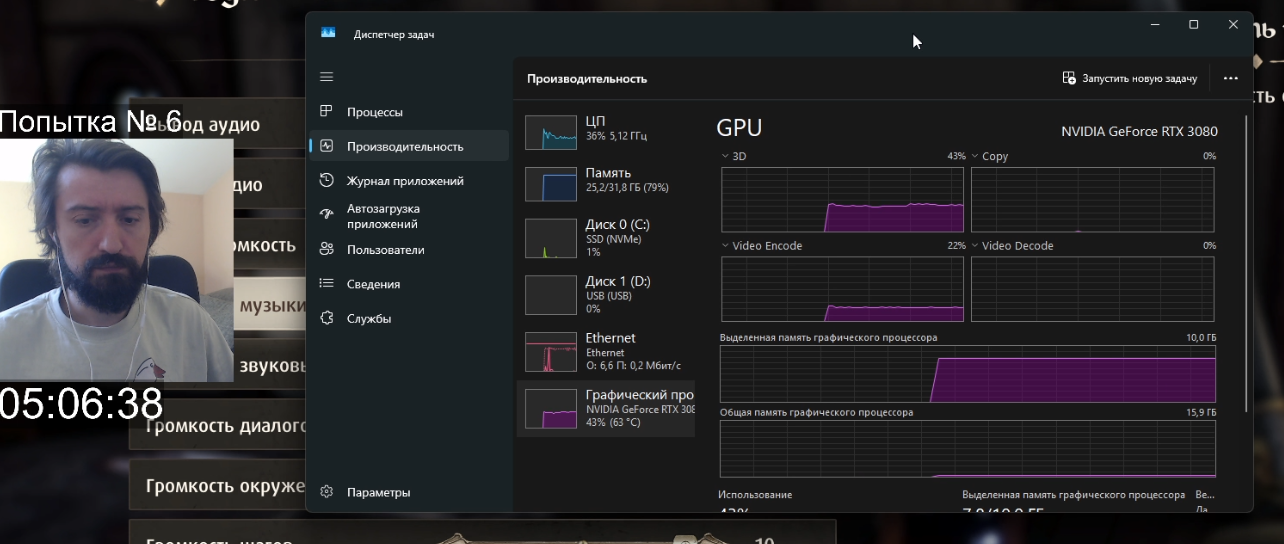Image resolution: width=1284 pixels, height=544 pixels.
Task: Expand the 3D graph engine dropdown
Action: tap(725, 156)
